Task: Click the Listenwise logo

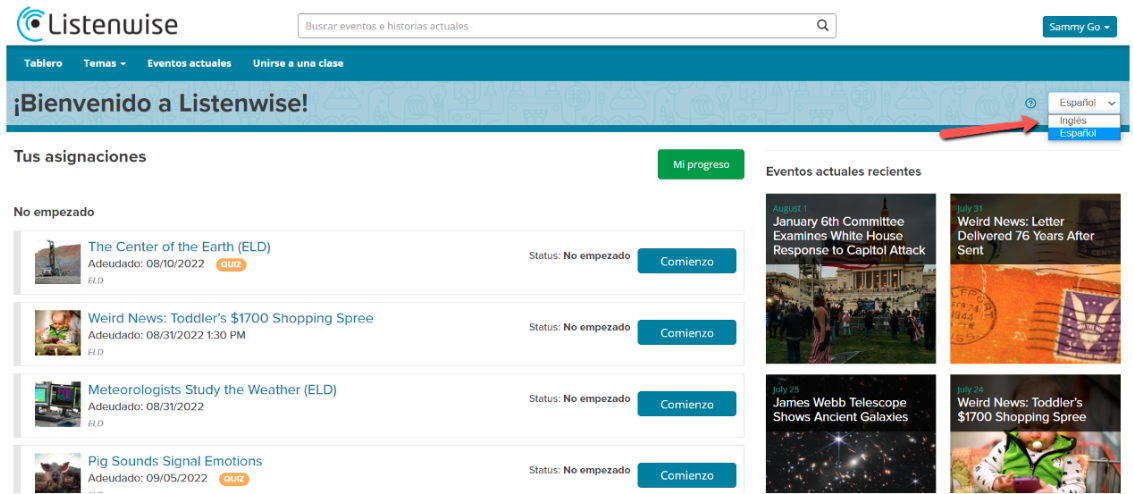Action: (97, 24)
